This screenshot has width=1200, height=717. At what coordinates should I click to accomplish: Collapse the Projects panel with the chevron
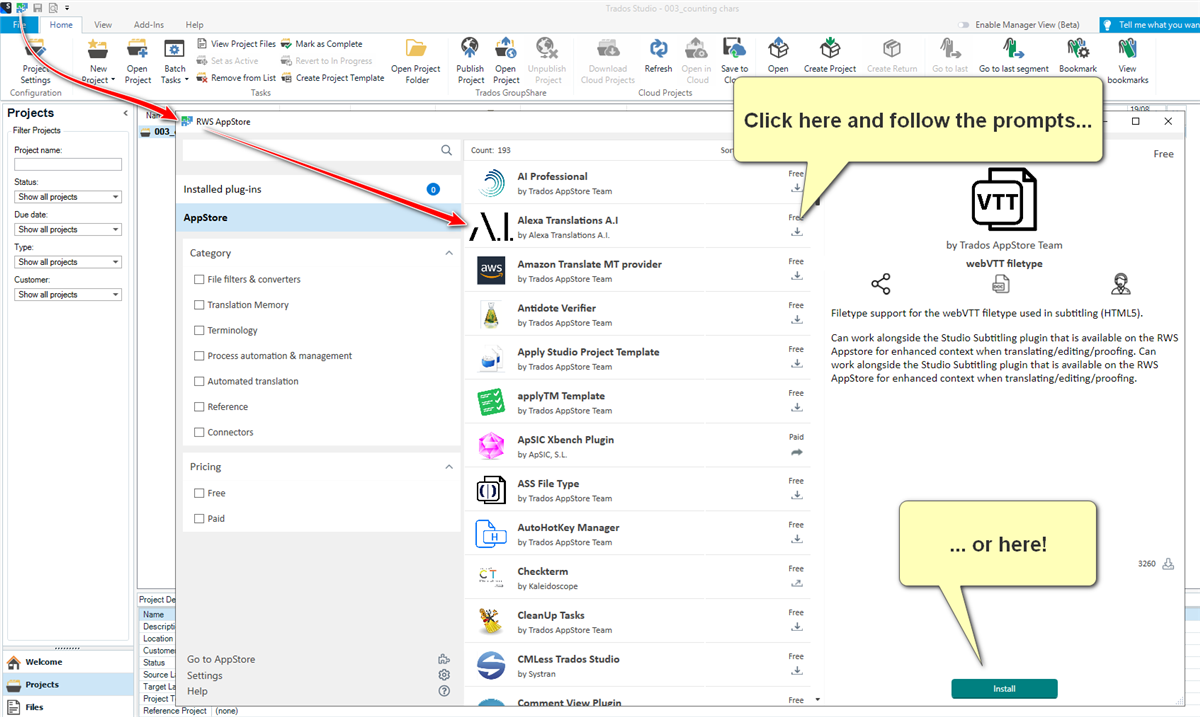point(125,113)
